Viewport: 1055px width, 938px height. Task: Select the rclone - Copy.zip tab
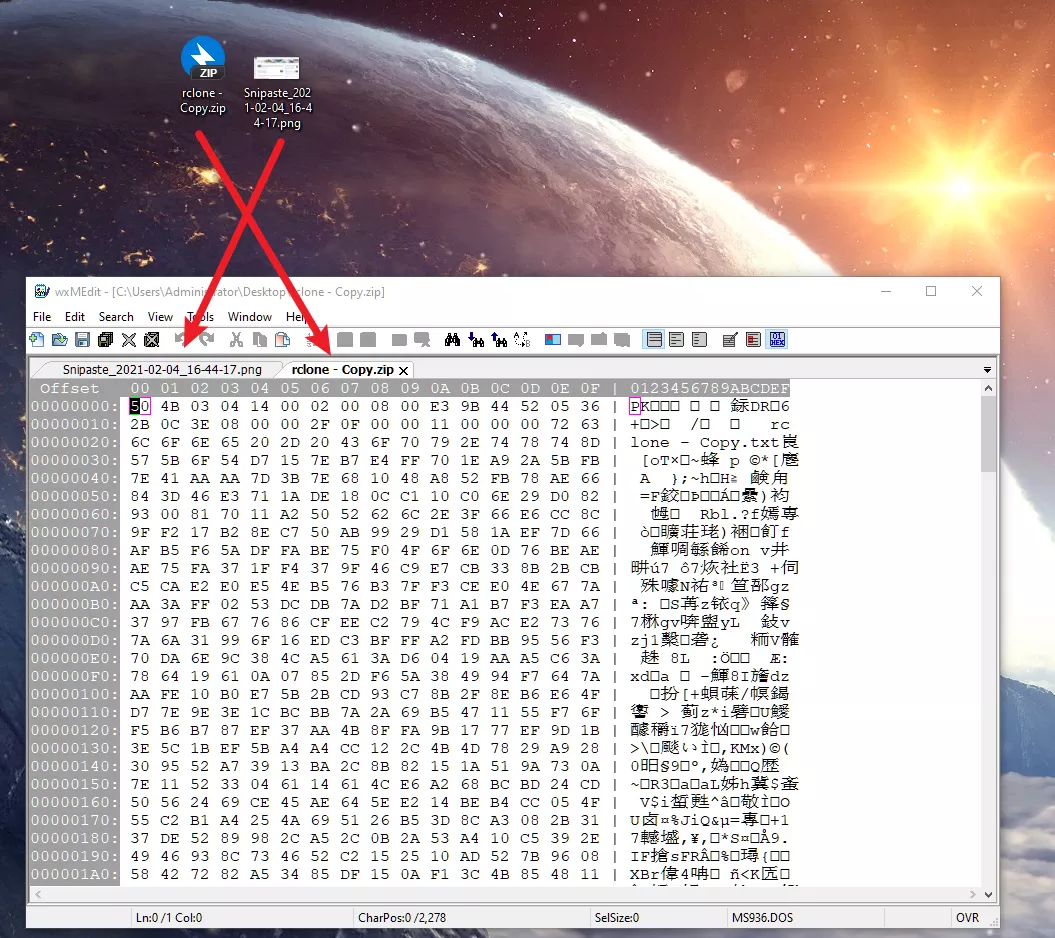point(342,369)
